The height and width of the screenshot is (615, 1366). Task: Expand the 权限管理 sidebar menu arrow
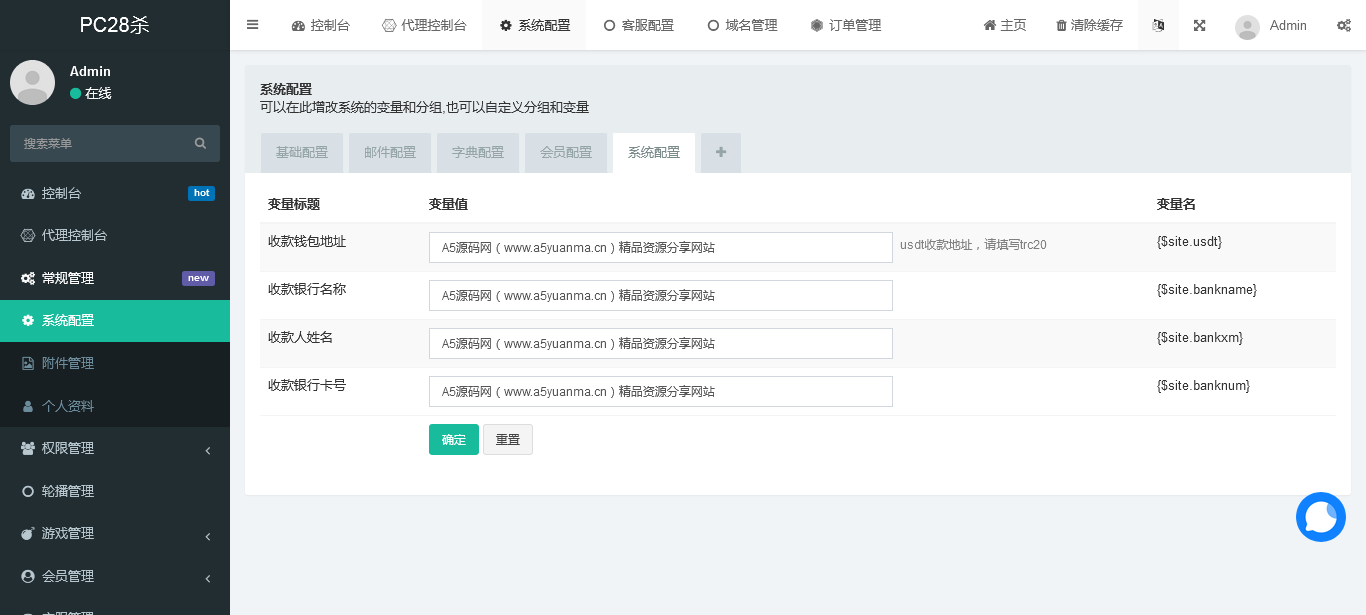click(208, 451)
